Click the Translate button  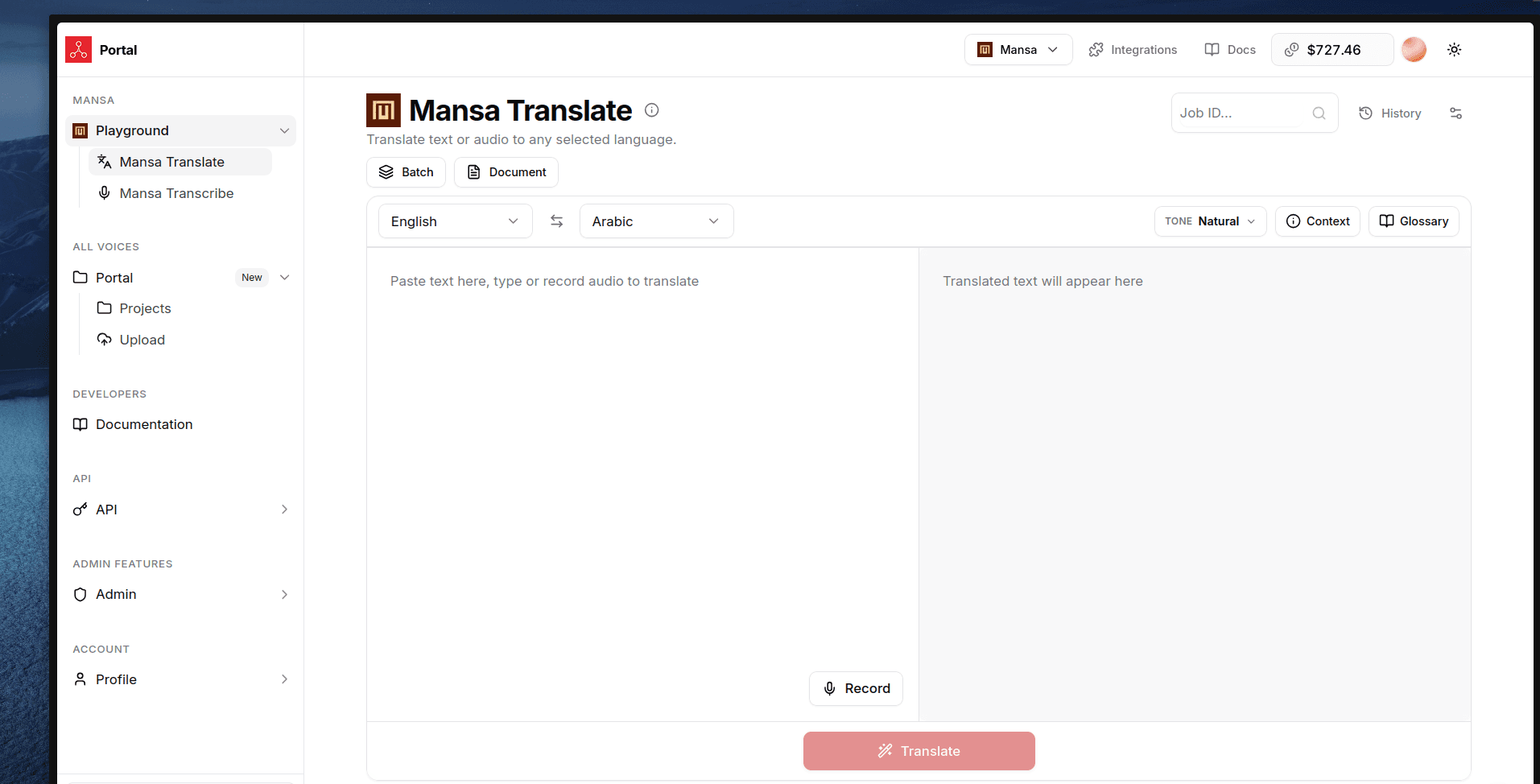(919, 751)
